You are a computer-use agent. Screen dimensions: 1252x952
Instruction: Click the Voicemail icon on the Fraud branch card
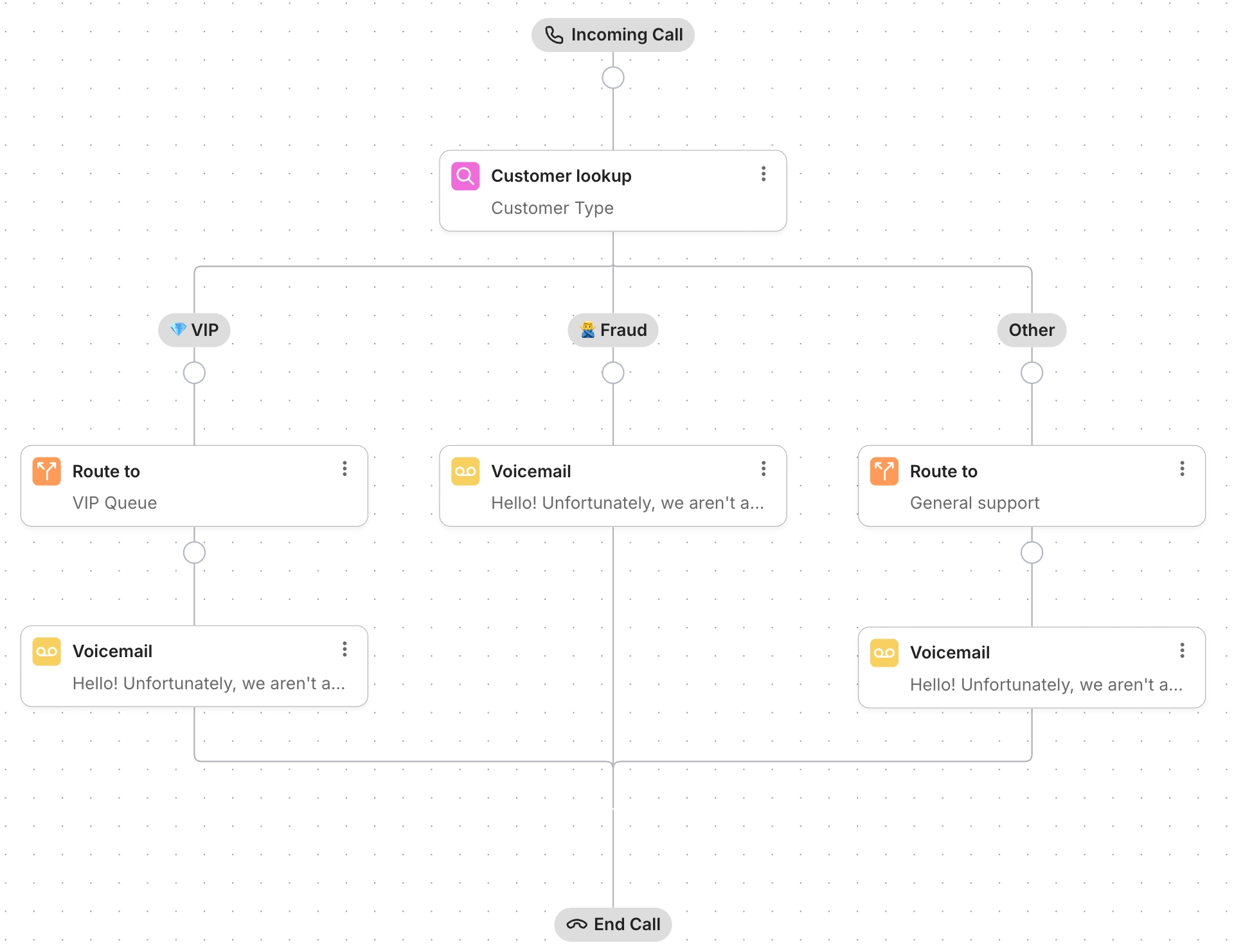click(x=465, y=471)
